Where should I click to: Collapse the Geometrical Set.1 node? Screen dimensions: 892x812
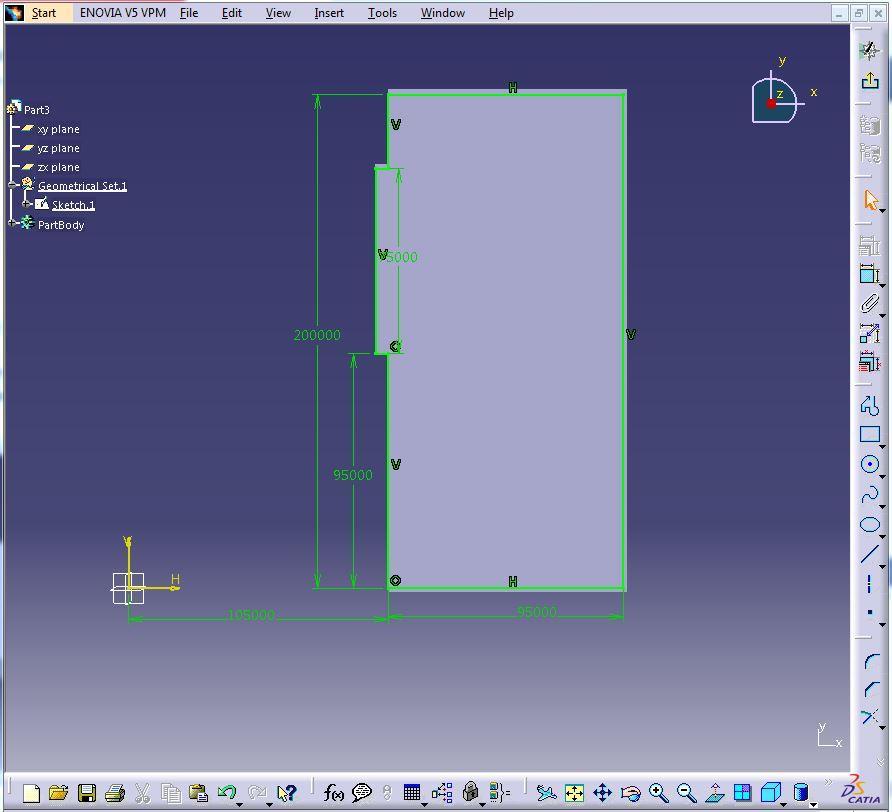(12, 185)
